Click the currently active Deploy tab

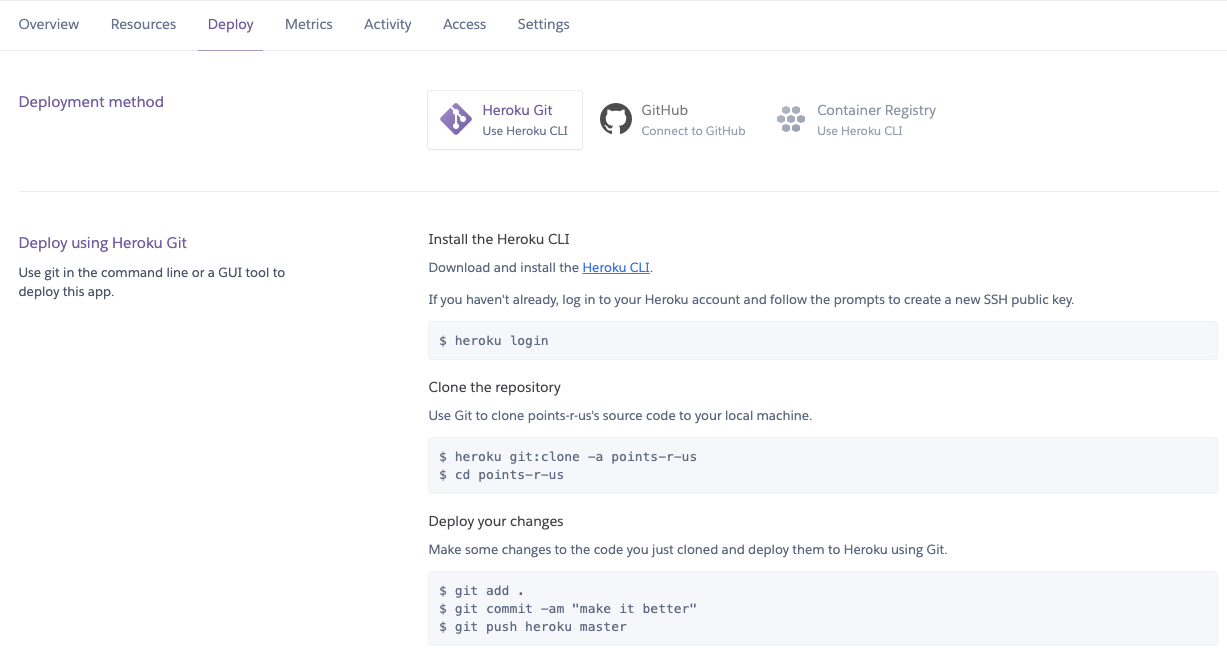(230, 24)
